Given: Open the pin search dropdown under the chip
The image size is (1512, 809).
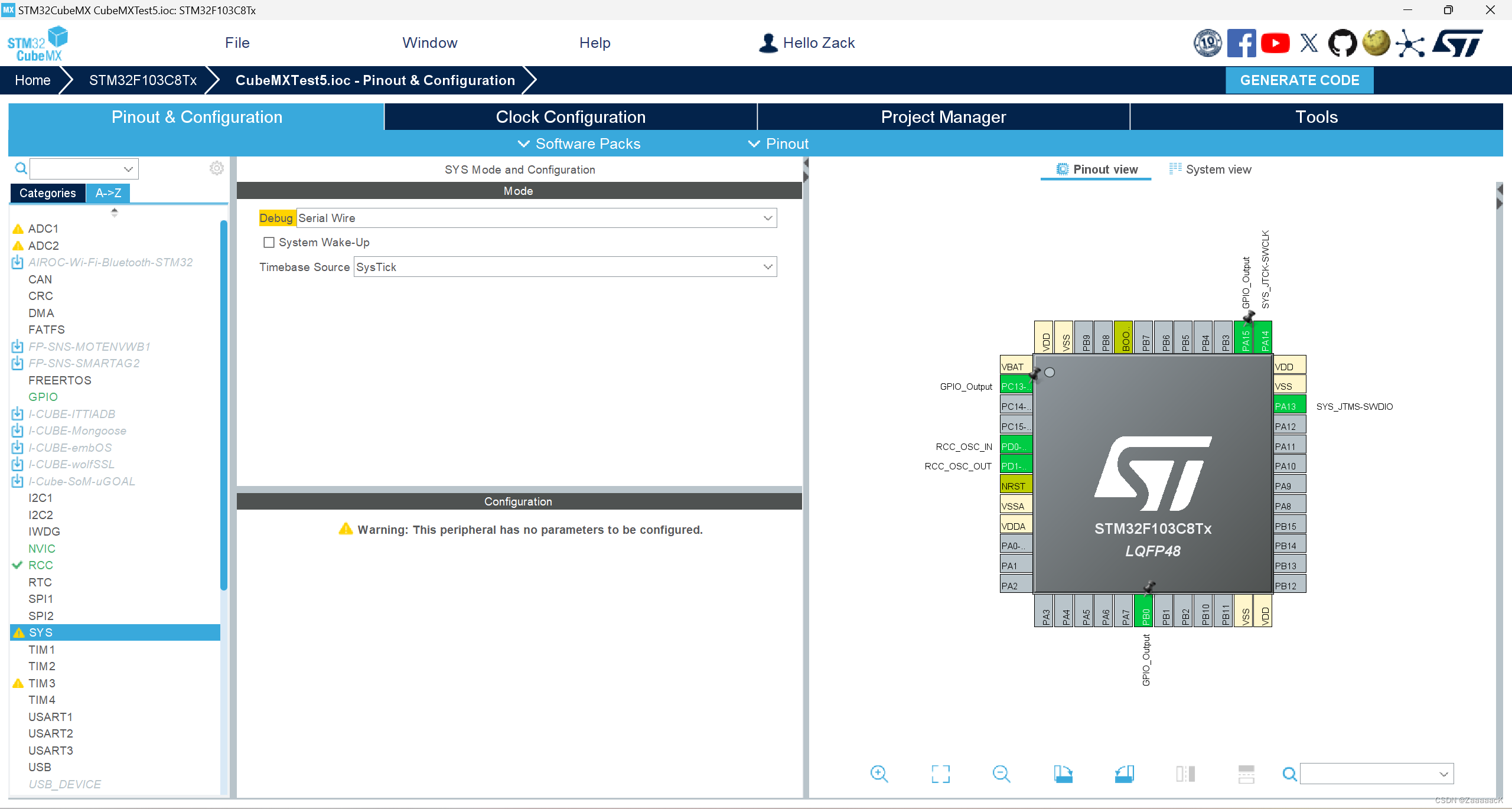Looking at the screenshot, I should point(1377,774).
